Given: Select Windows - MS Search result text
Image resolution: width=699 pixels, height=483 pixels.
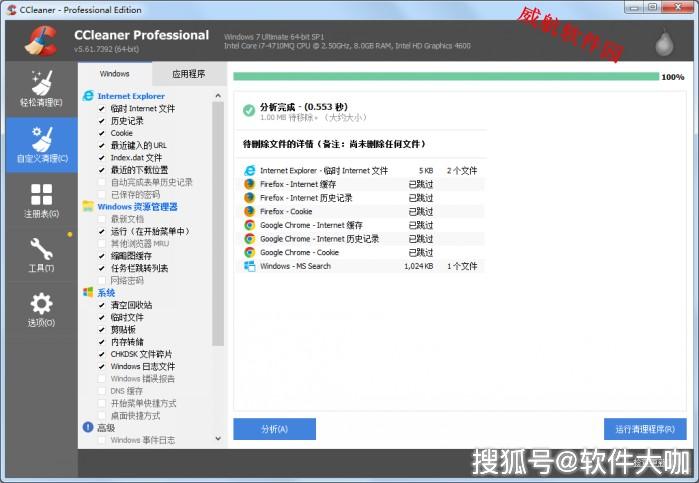Looking at the screenshot, I should pyautogui.click(x=295, y=266).
